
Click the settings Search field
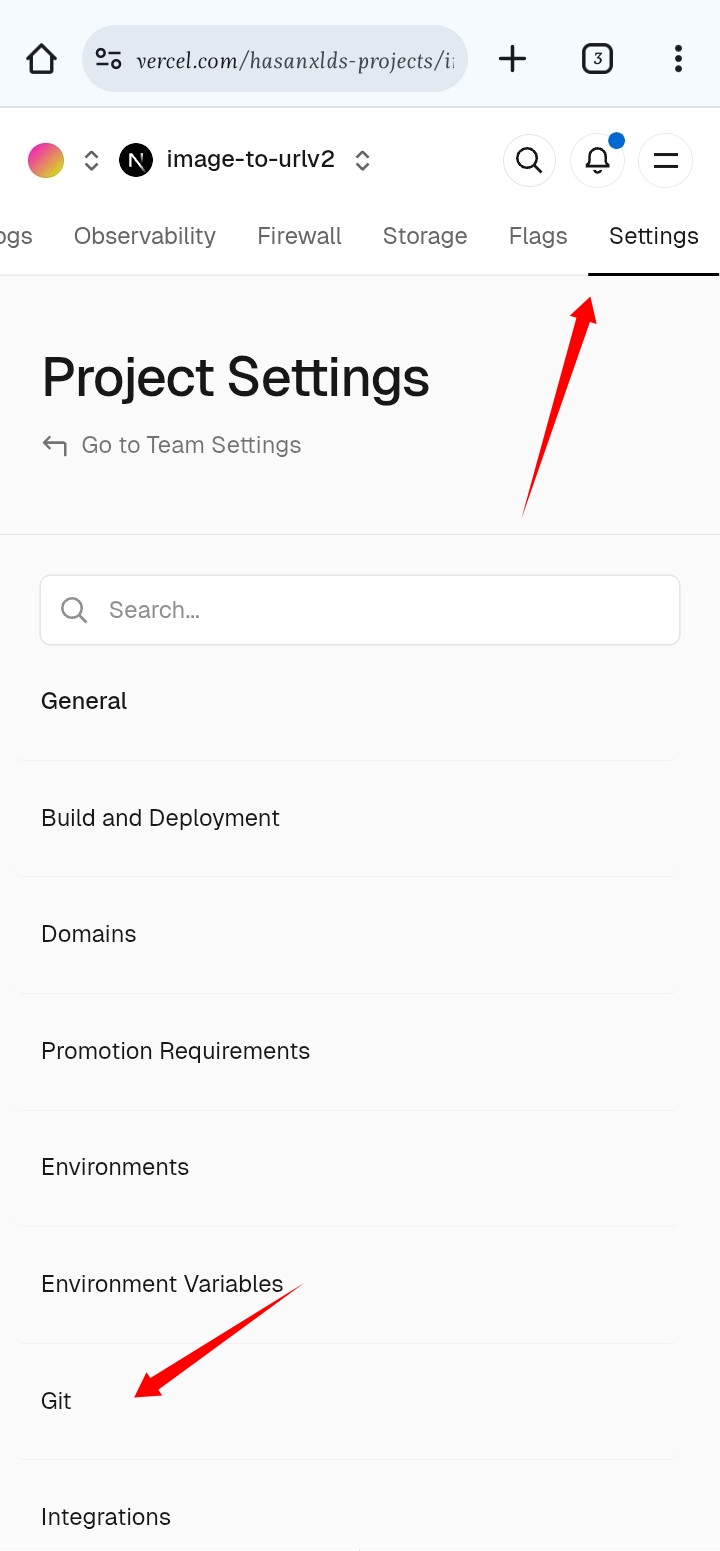[360, 610]
